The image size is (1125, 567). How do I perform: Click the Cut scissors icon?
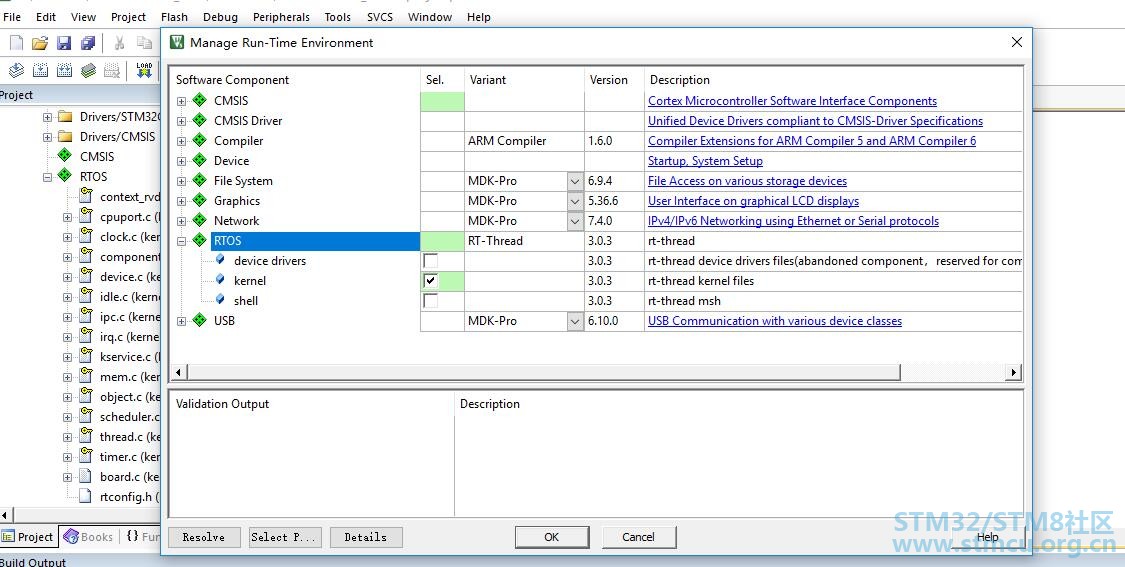tap(120, 43)
